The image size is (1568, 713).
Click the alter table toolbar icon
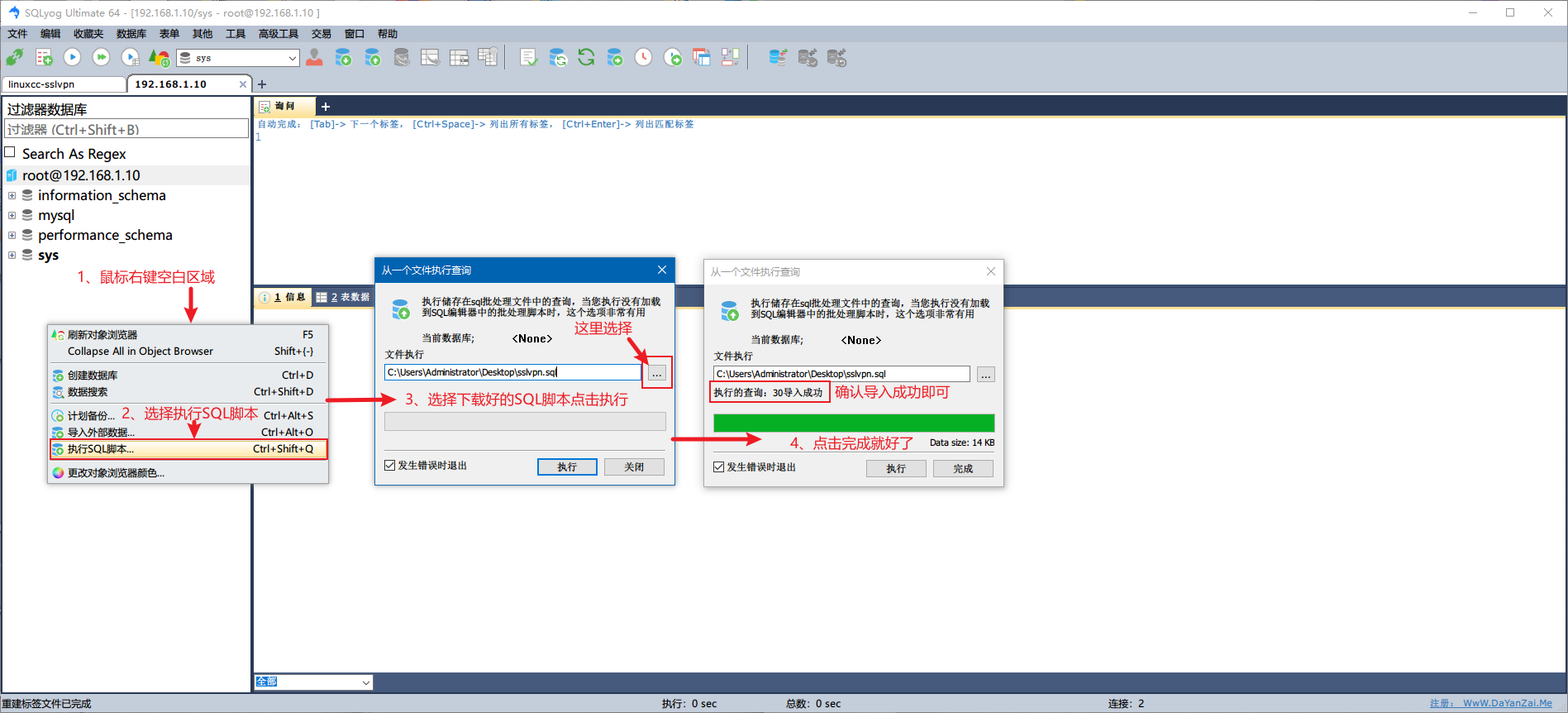click(459, 57)
